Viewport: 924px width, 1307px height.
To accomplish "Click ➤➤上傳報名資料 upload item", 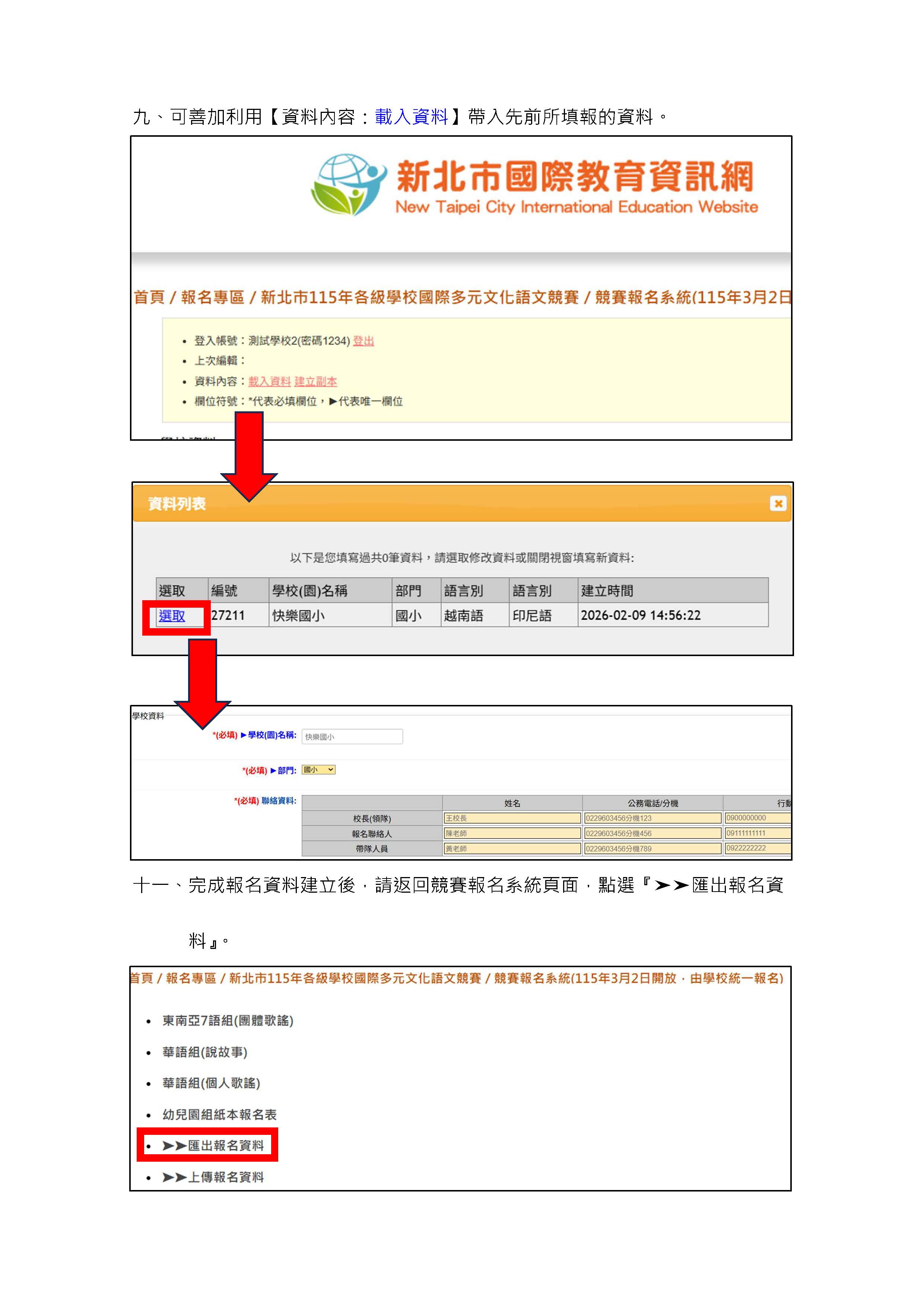I will 213,1177.
